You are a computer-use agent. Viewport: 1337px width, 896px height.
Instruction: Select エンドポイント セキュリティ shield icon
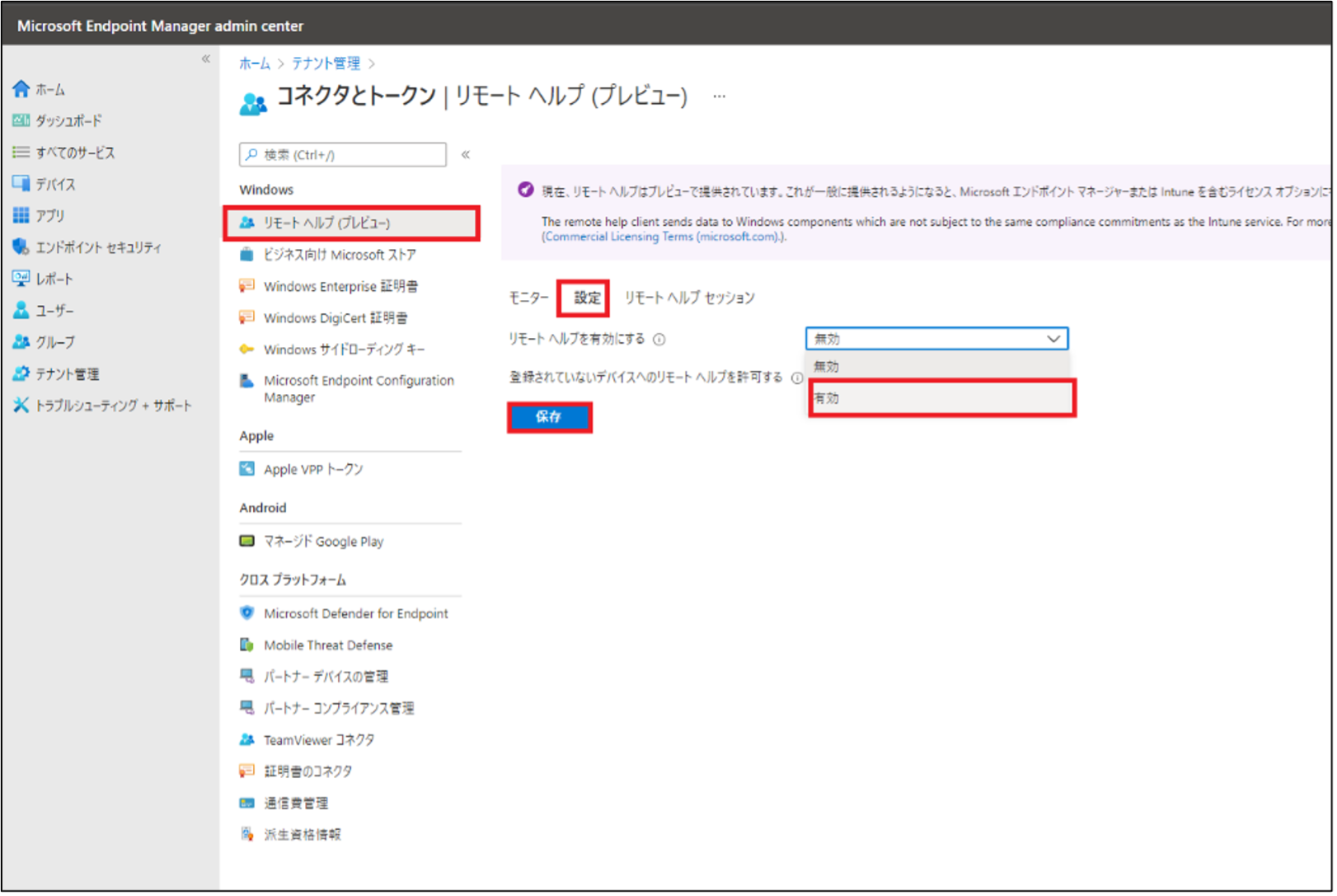click(21, 247)
